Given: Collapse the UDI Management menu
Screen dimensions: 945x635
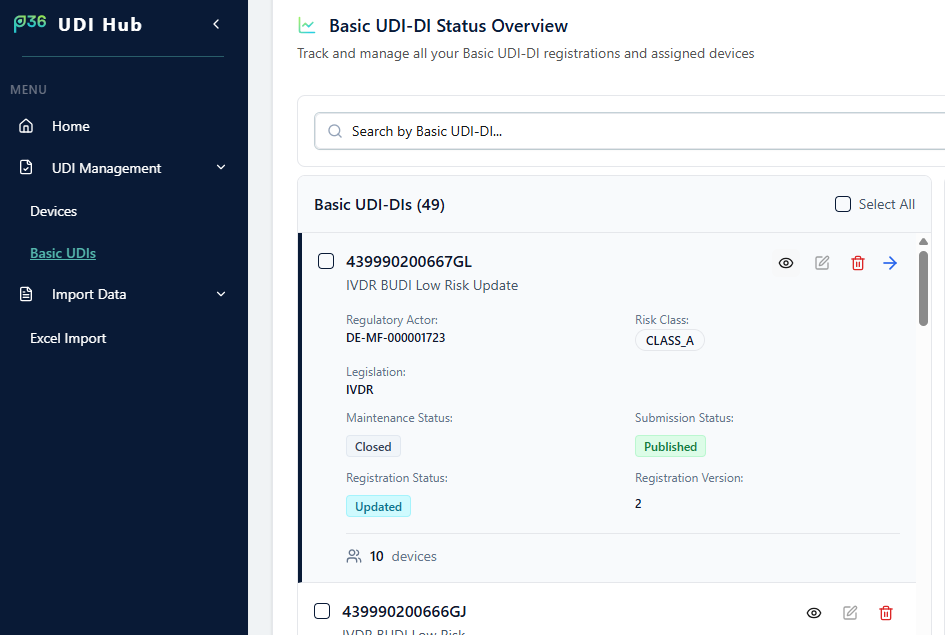Looking at the screenshot, I should (220, 167).
